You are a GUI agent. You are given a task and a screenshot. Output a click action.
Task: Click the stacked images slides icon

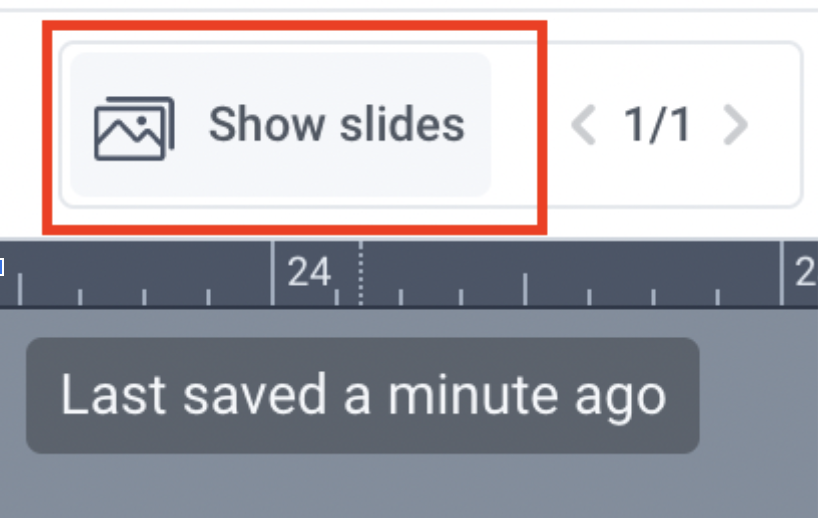point(134,127)
